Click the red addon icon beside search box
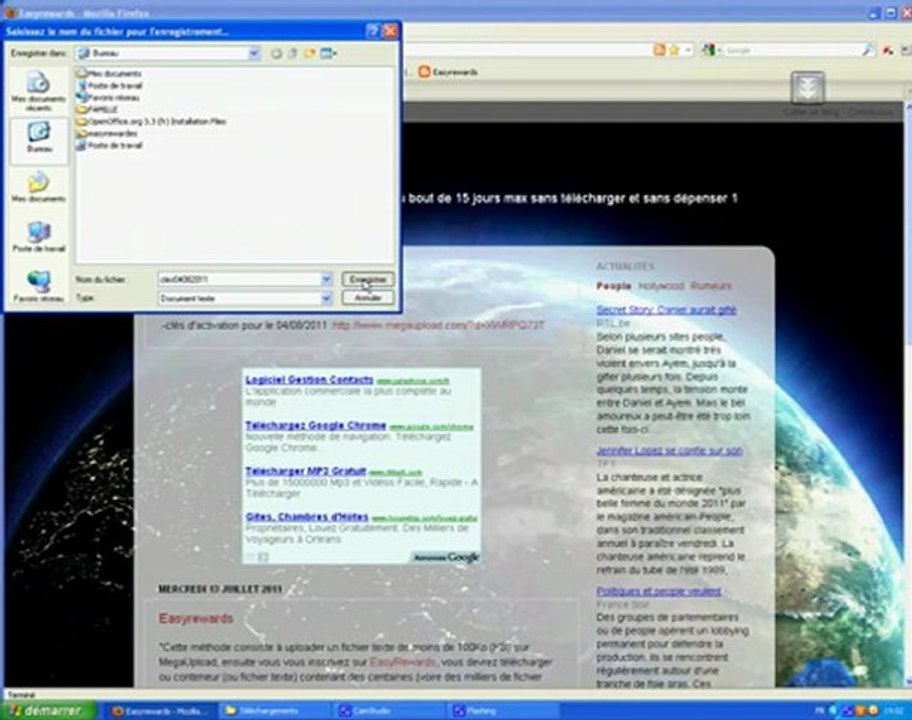This screenshot has height=720, width=912. [x=888, y=51]
